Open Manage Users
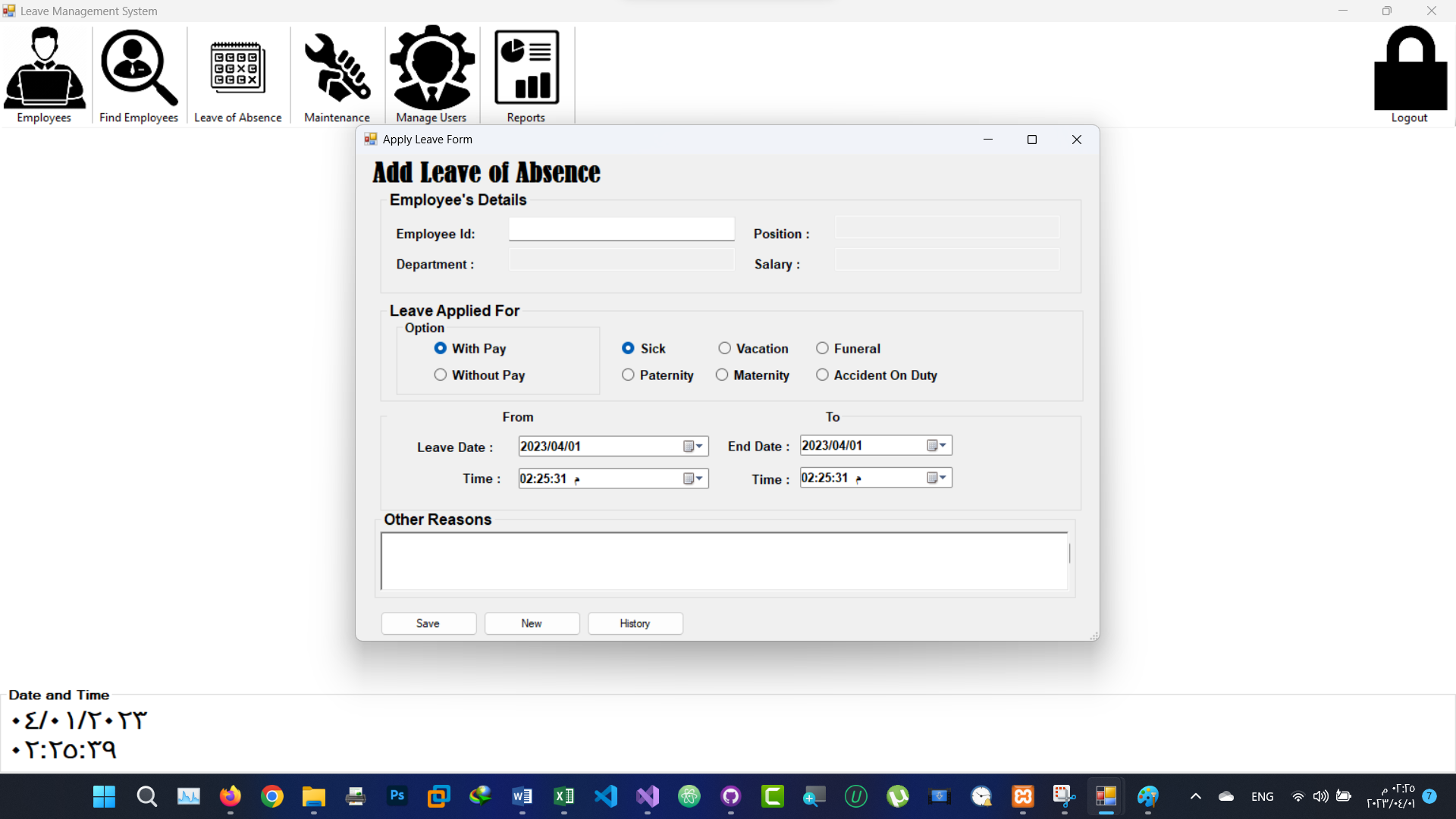Viewport: 1456px width, 819px height. pyautogui.click(x=431, y=74)
